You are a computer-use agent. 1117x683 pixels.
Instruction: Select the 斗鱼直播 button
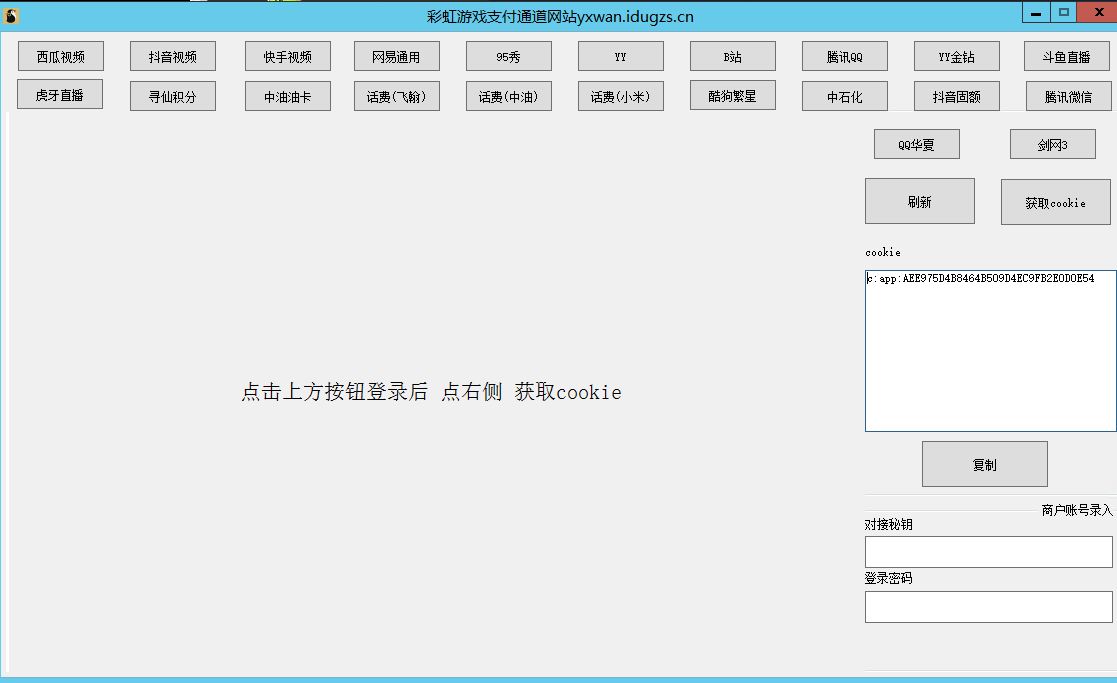[1066, 56]
